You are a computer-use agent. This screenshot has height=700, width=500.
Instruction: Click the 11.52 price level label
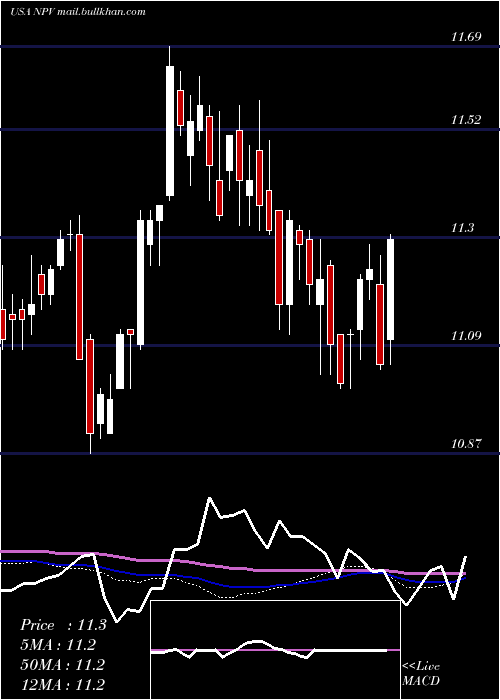466,120
